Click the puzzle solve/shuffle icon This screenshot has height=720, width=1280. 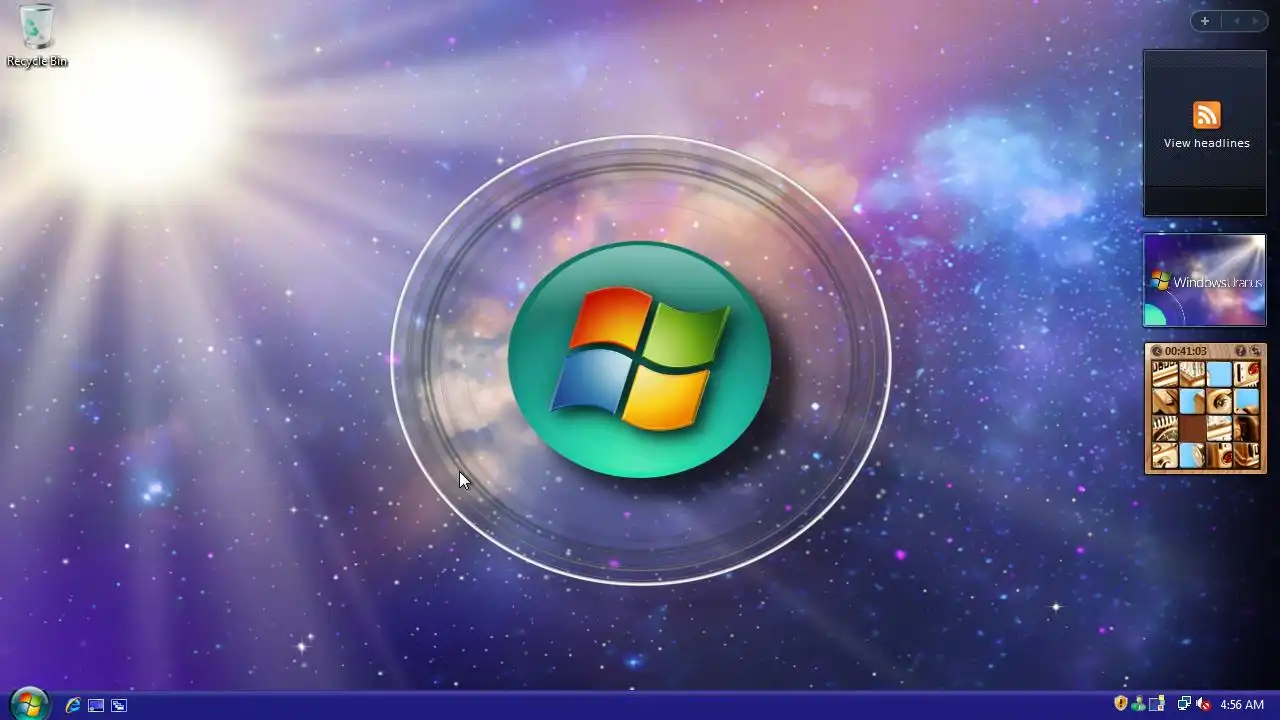click(1256, 351)
